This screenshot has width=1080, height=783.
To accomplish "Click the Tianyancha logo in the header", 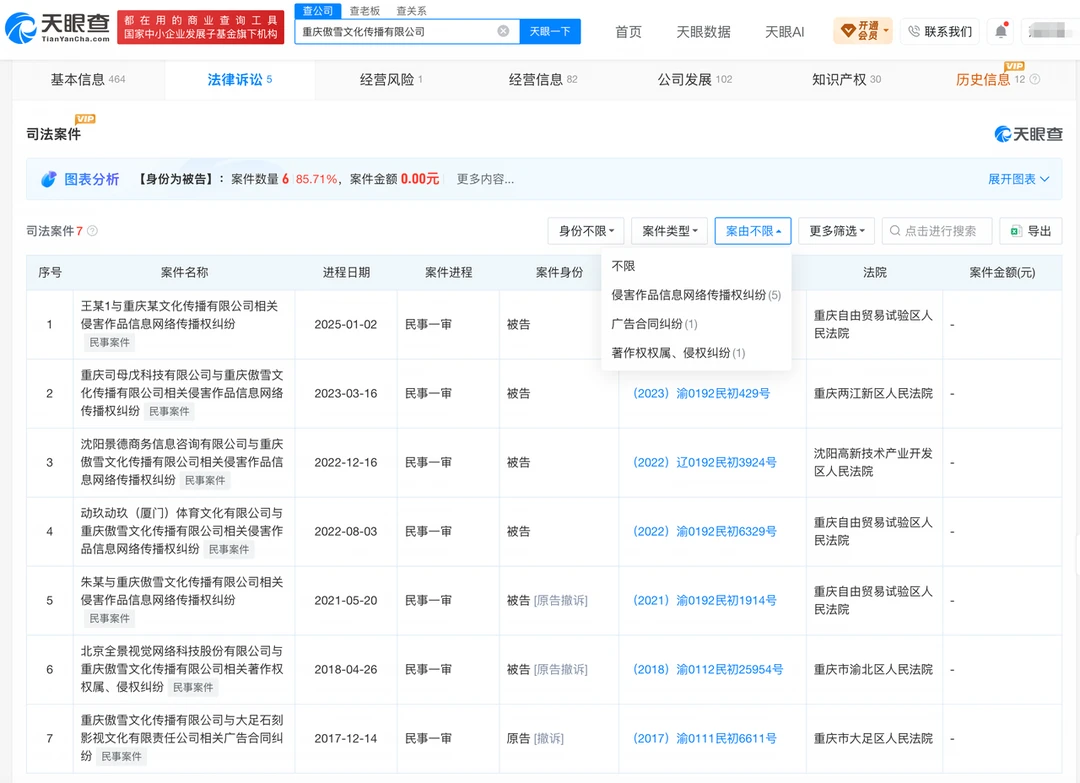I will (x=58, y=28).
